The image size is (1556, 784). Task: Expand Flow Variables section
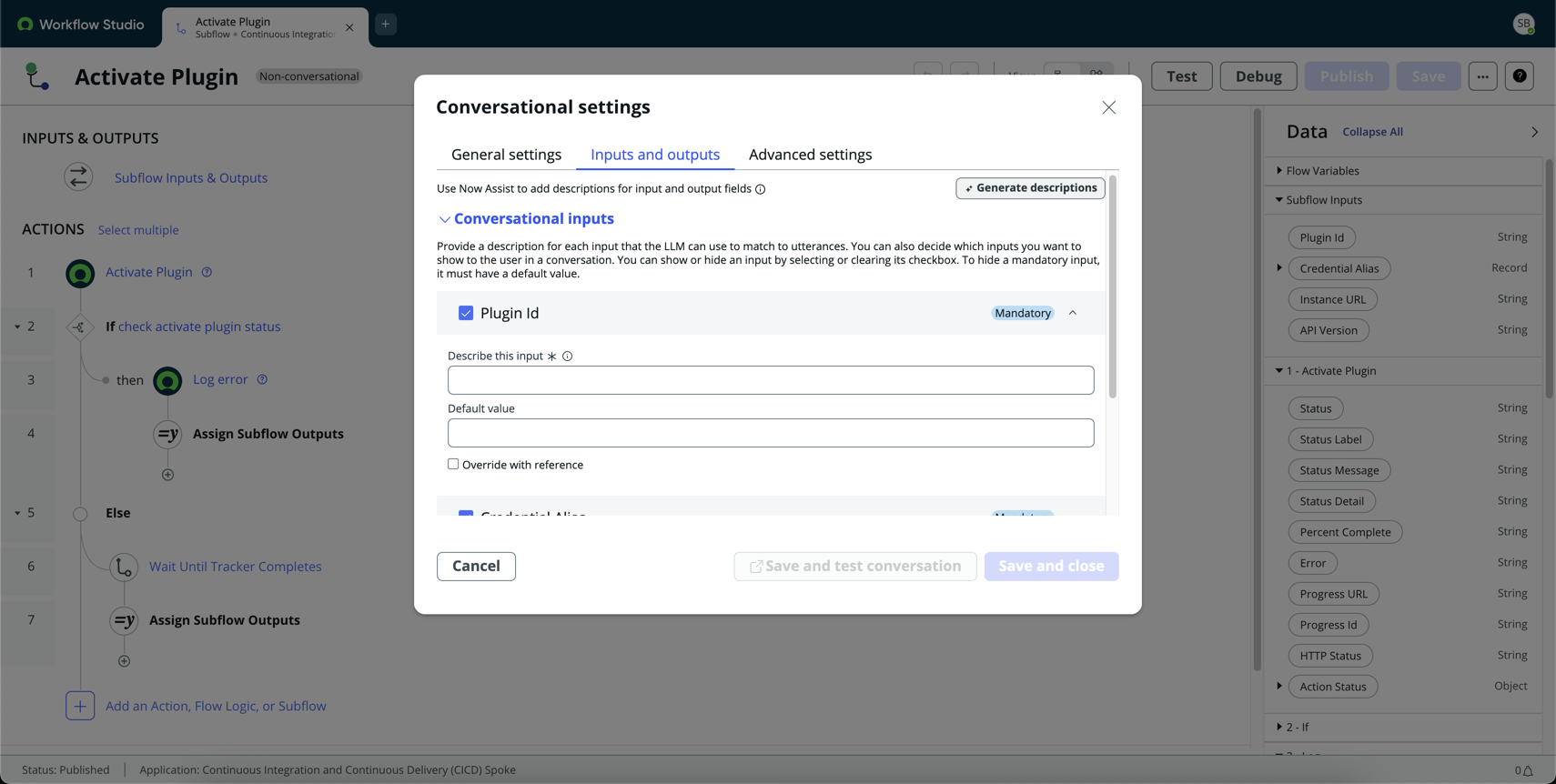tap(1278, 171)
